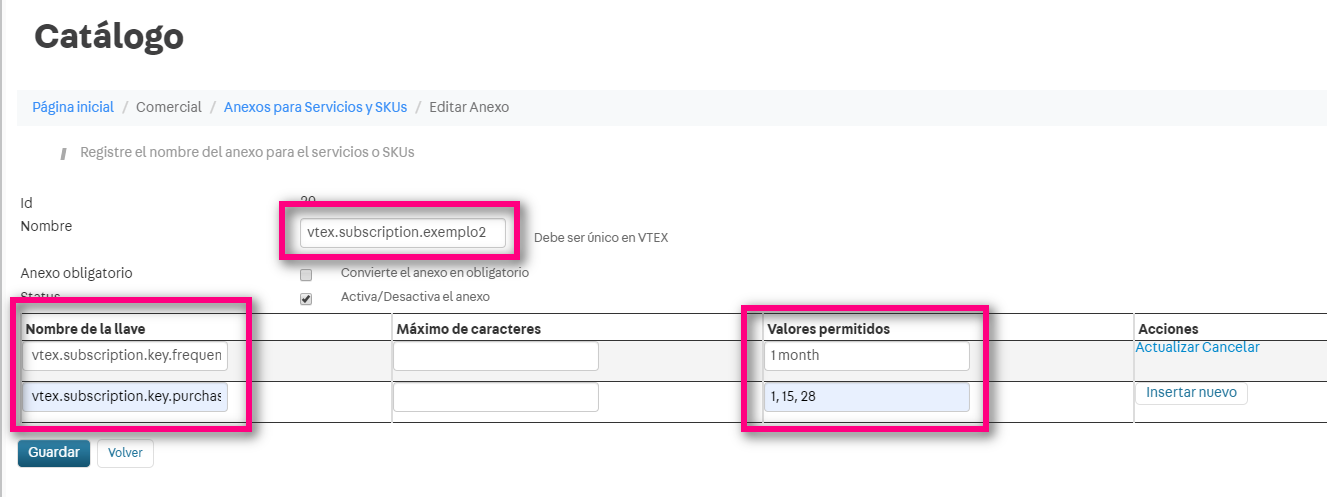Click the vtex.subscription.key.frequency key name field
This screenshot has height=497, width=1327.
point(126,356)
